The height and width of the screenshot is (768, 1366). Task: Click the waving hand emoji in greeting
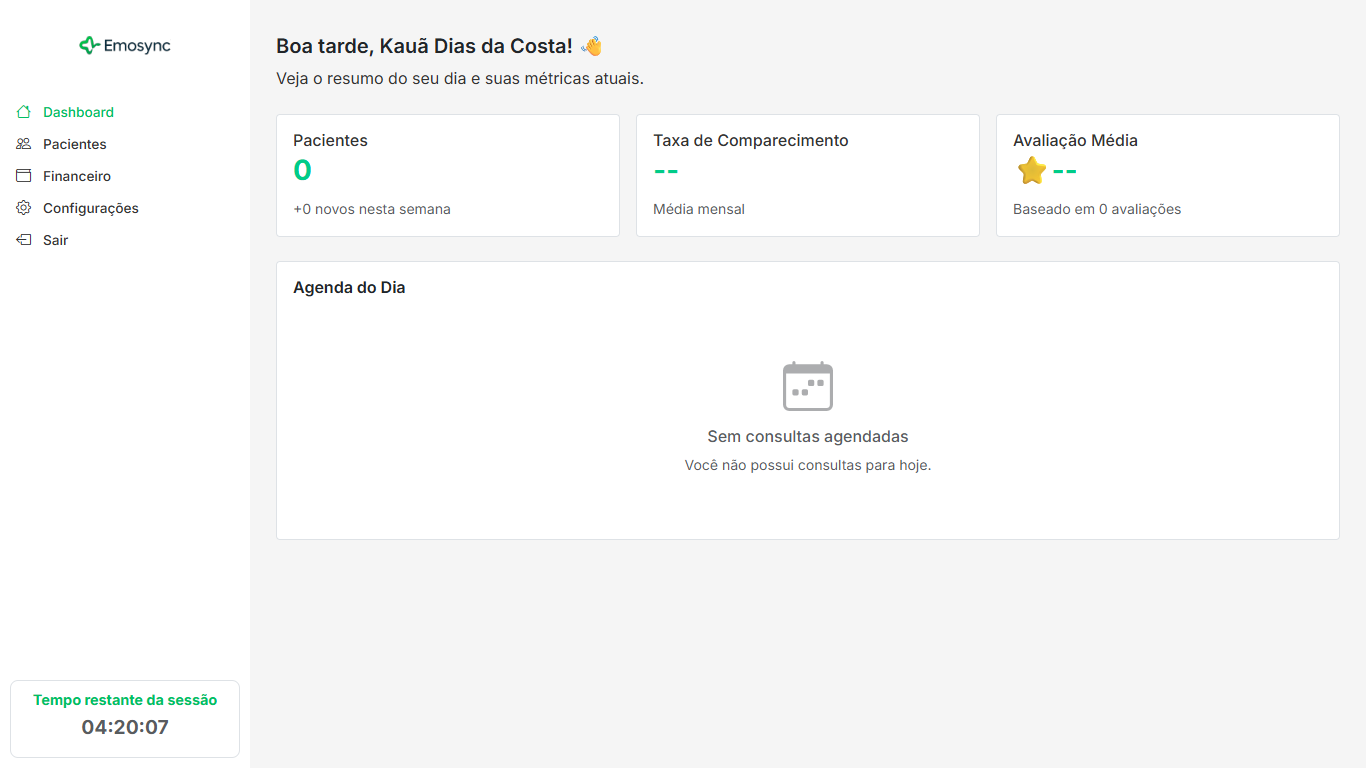point(589,44)
